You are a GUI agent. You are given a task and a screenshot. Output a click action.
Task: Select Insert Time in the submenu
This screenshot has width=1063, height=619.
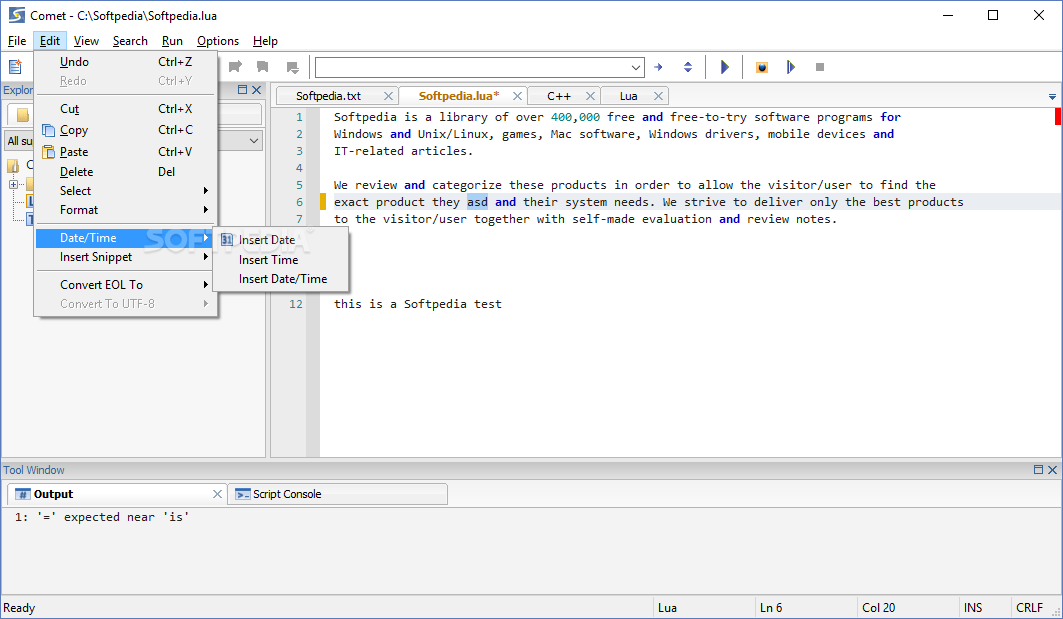click(x=281, y=260)
